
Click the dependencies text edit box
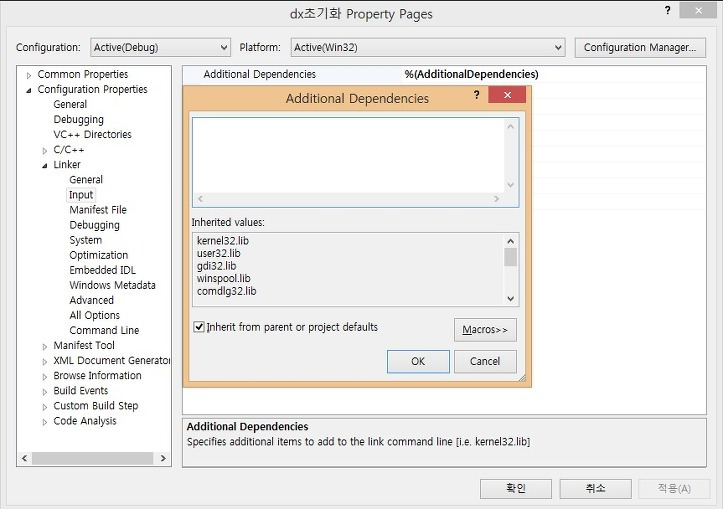click(x=349, y=155)
